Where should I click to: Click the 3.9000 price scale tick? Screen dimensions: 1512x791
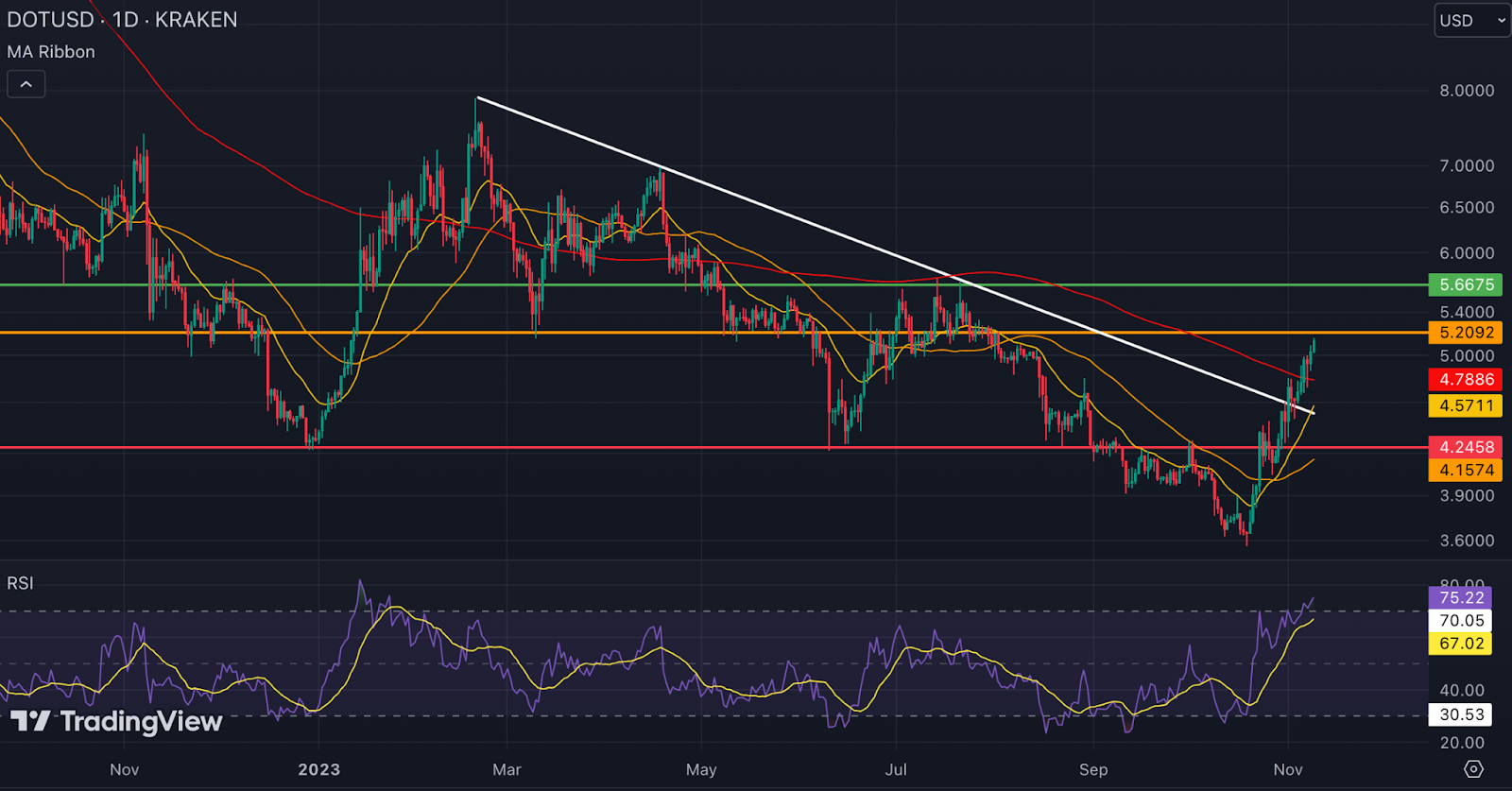coord(1467,495)
